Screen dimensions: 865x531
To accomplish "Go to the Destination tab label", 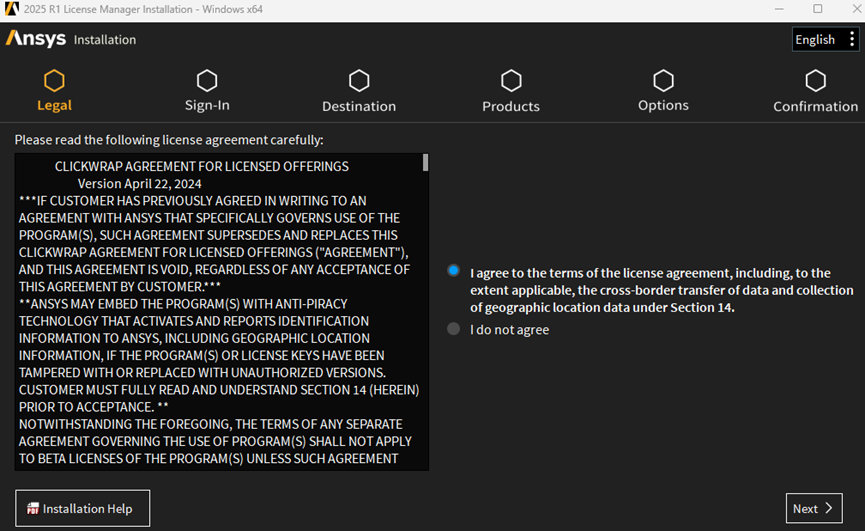I will pyautogui.click(x=359, y=106).
